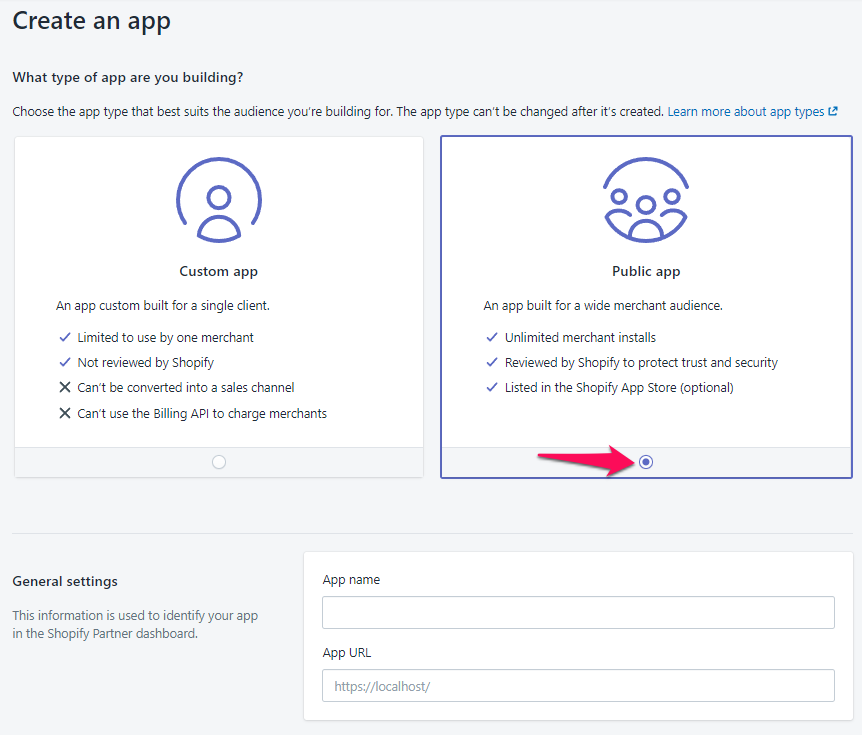Select the Custom app radio button
Image resolution: width=862 pixels, height=735 pixels.
219,462
